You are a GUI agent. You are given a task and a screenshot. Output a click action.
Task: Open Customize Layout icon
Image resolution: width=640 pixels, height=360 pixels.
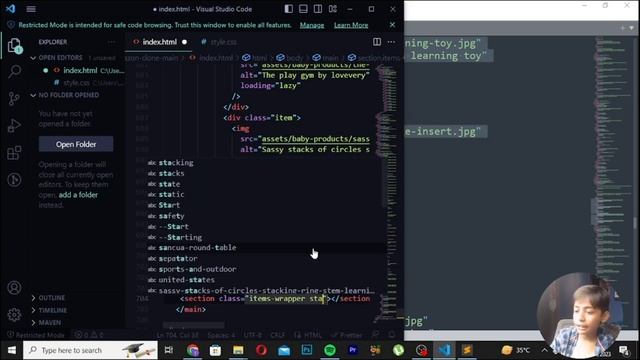tap(333, 9)
